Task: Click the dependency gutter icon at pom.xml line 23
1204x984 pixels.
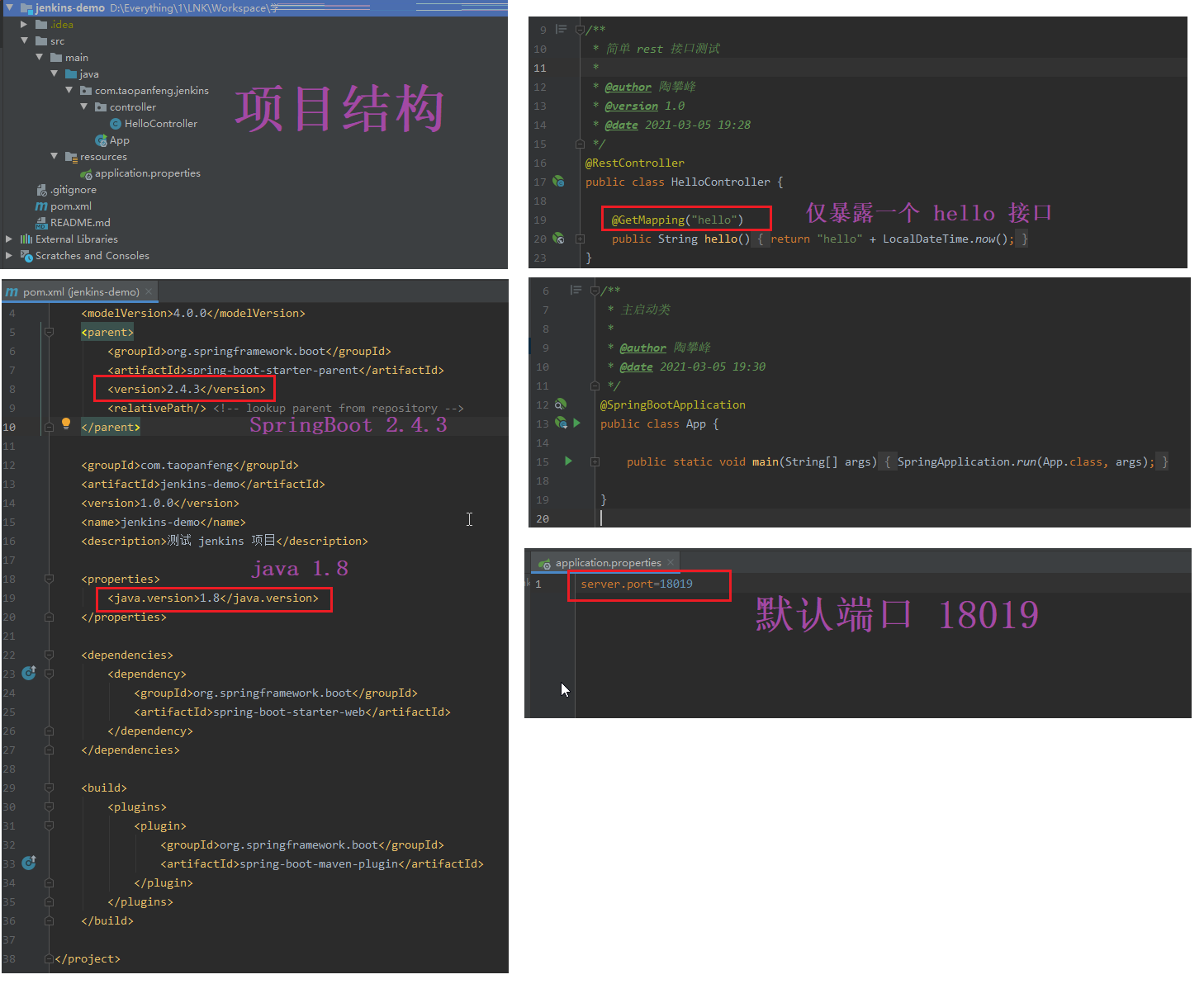Action: click(x=29, y=673)
